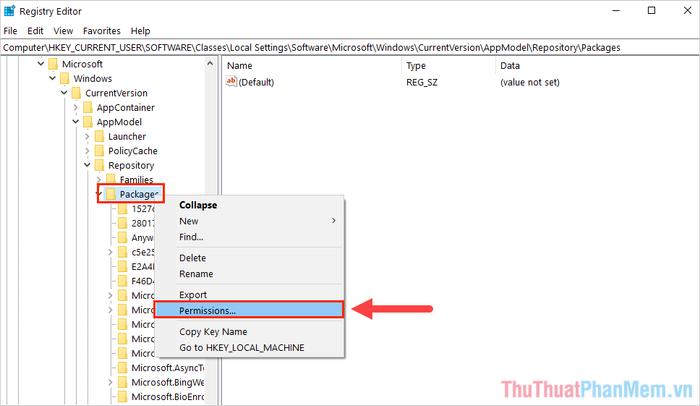
Task: Click the Microsoft.BioEnr folder icon
Action: click(x=123, y=397)
